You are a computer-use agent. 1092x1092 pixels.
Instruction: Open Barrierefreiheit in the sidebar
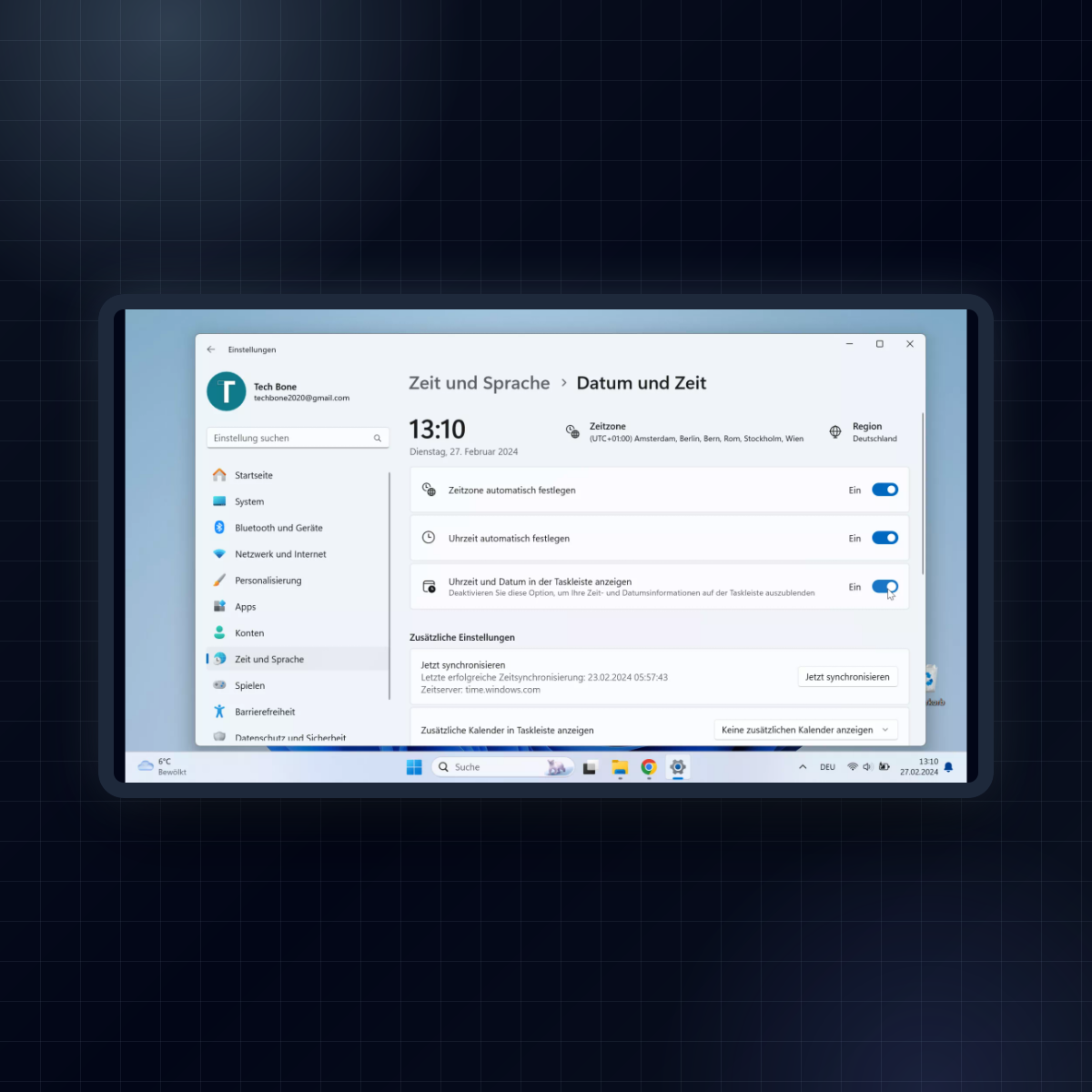point(298,712)
